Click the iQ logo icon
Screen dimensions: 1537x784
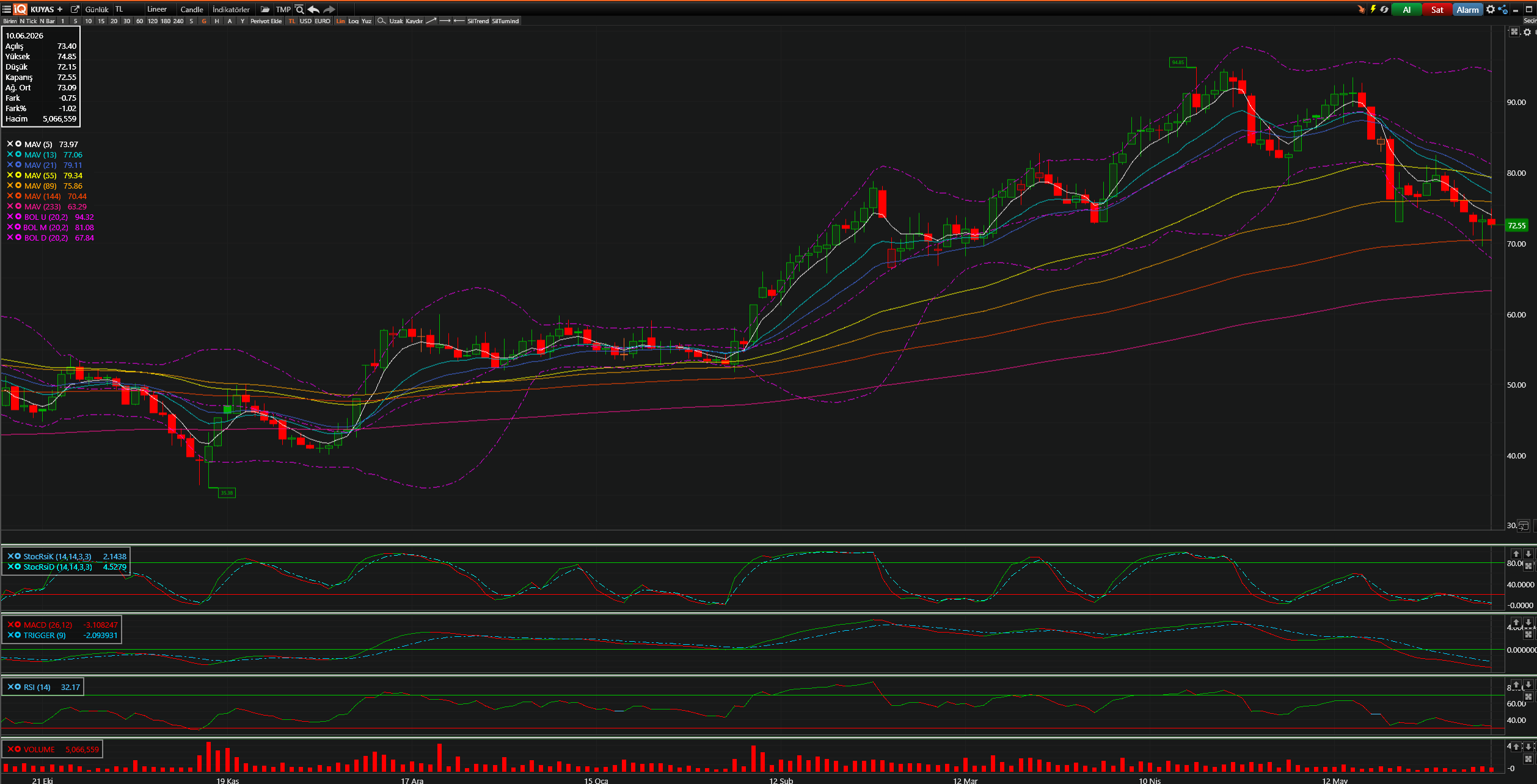pyautogui.click(x=20, y=9)
